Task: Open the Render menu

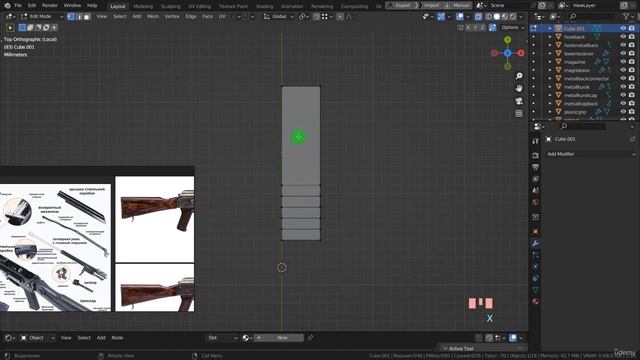Action: 50,6
